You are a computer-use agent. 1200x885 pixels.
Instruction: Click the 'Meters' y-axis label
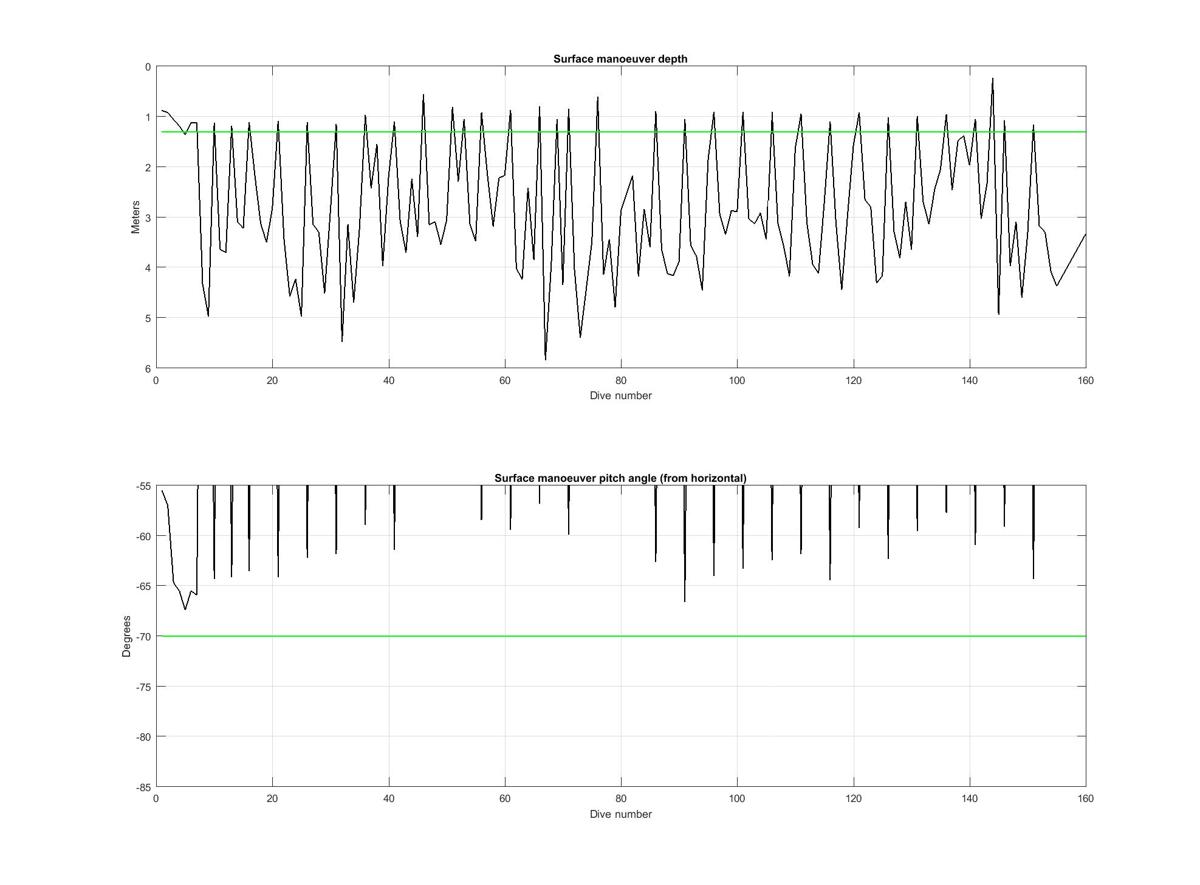pyautogui.click(x=135, y=217)
